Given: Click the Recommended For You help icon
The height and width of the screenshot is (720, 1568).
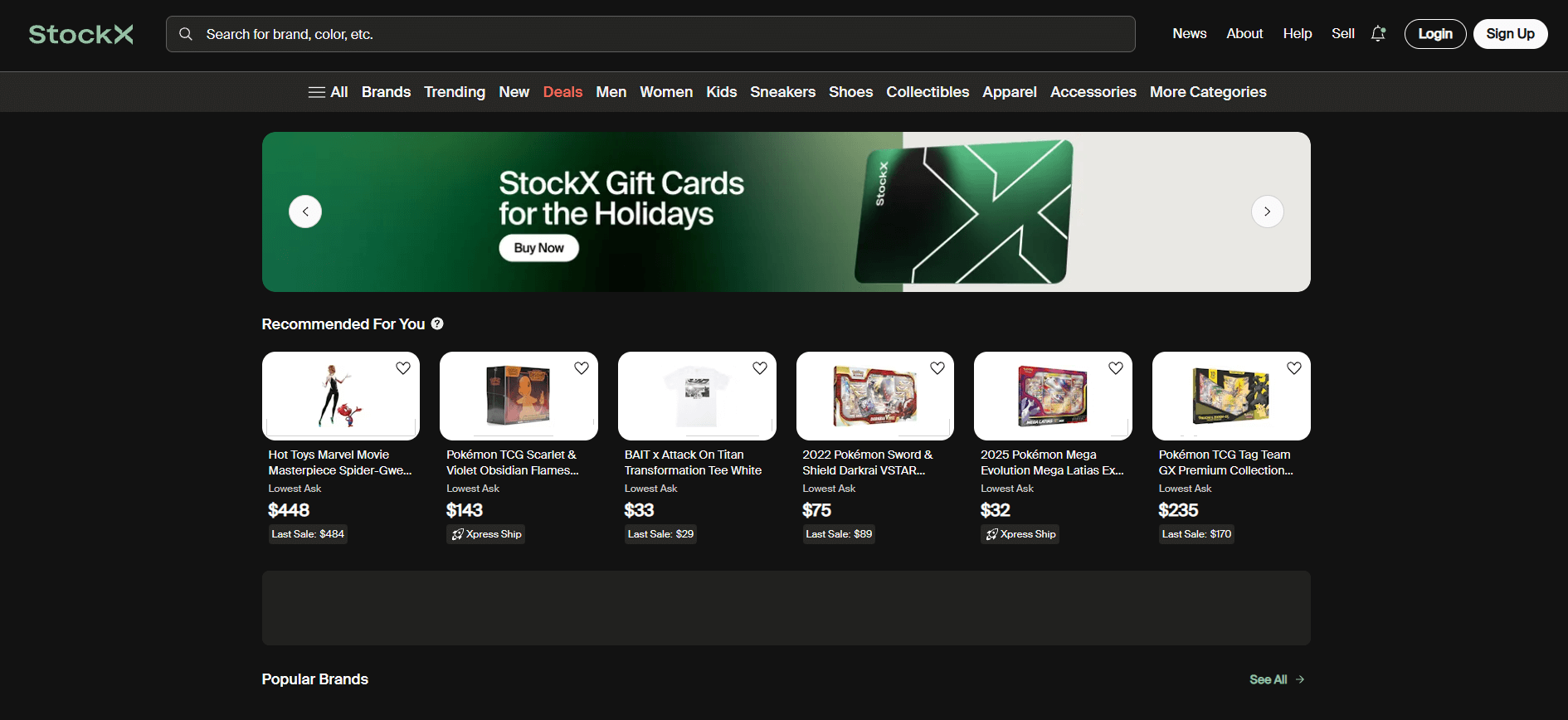Looking at the screenshot, I should pyautogui.click(x=437, y=324).
